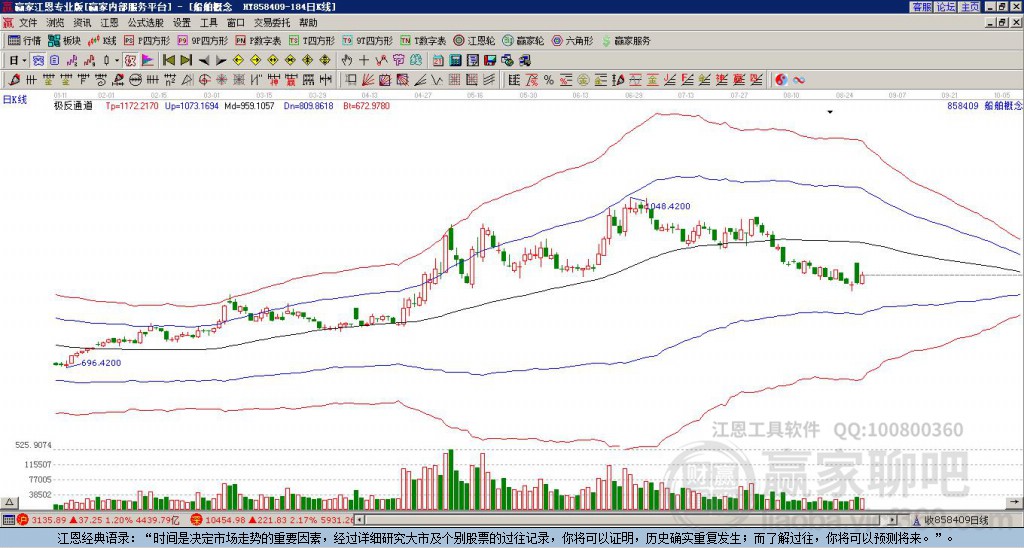Click the red compass target icon
Screen dimensions: 1024x548
pos(204,80)
